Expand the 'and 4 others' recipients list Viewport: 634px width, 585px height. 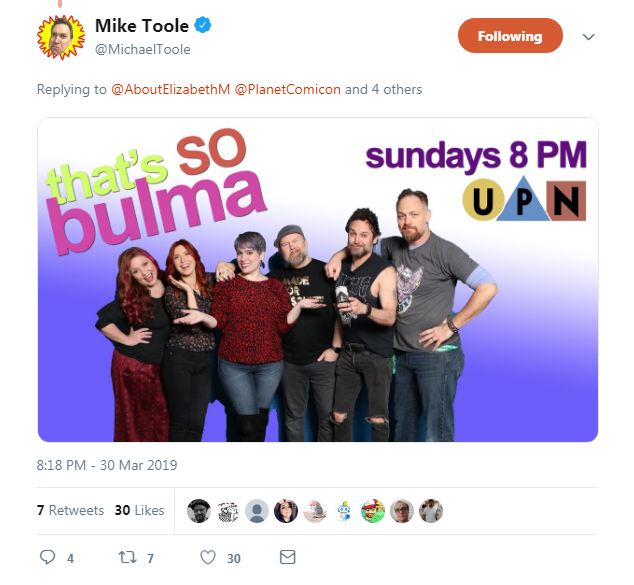pyautogui.click(x=383, y=89)
